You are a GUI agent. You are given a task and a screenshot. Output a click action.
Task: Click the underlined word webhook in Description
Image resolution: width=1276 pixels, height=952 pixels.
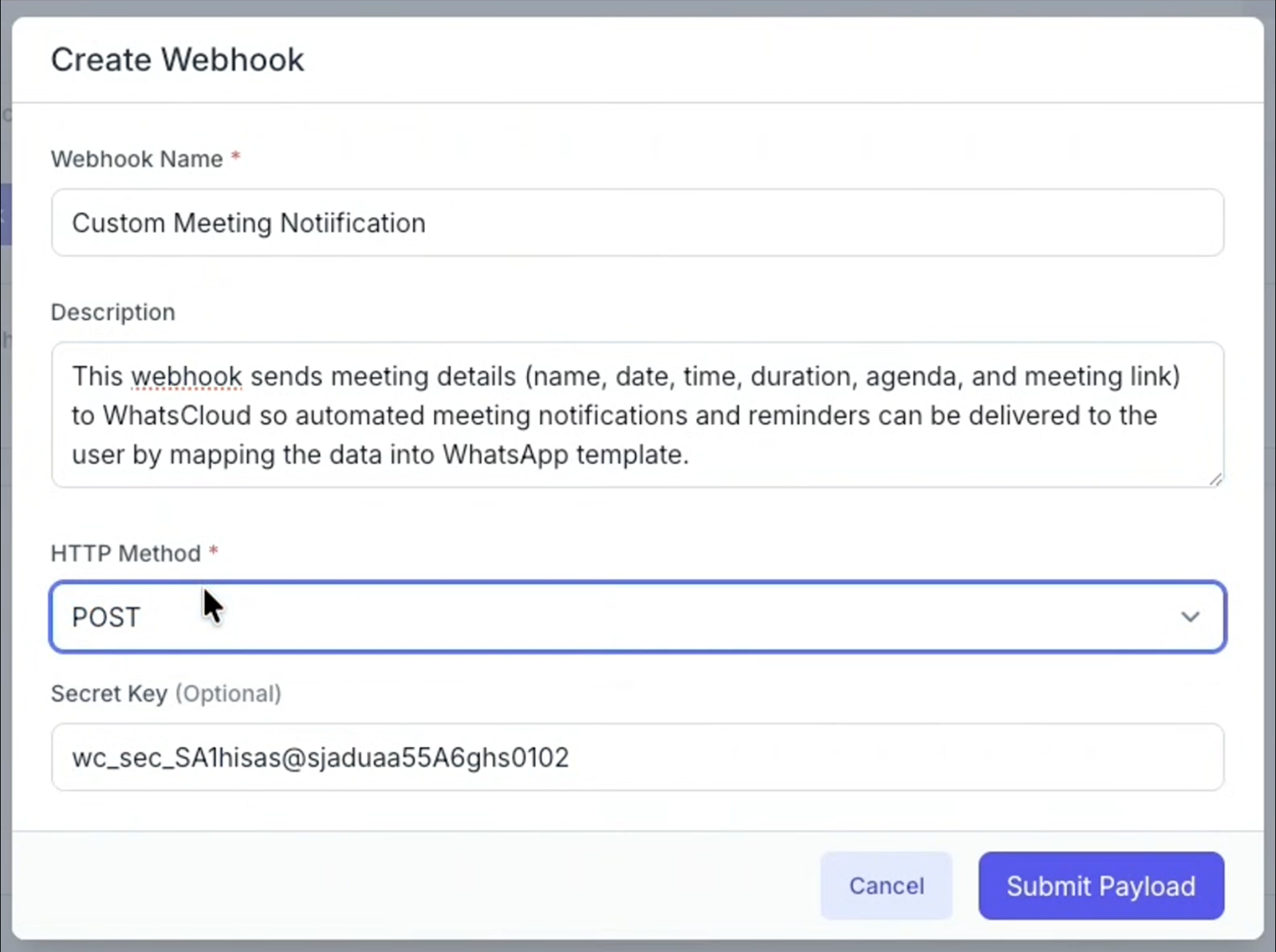[186, 376]
